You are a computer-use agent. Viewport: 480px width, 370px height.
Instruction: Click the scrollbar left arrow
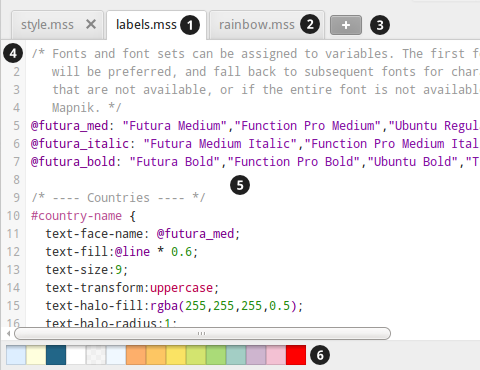(x=8, y=333)
